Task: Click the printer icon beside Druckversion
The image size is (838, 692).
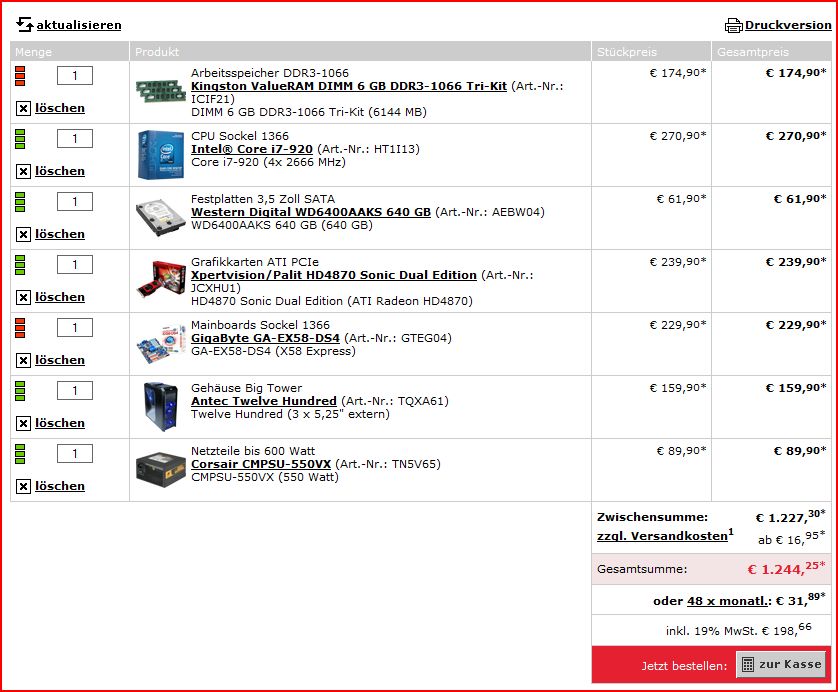Action: 733,25
